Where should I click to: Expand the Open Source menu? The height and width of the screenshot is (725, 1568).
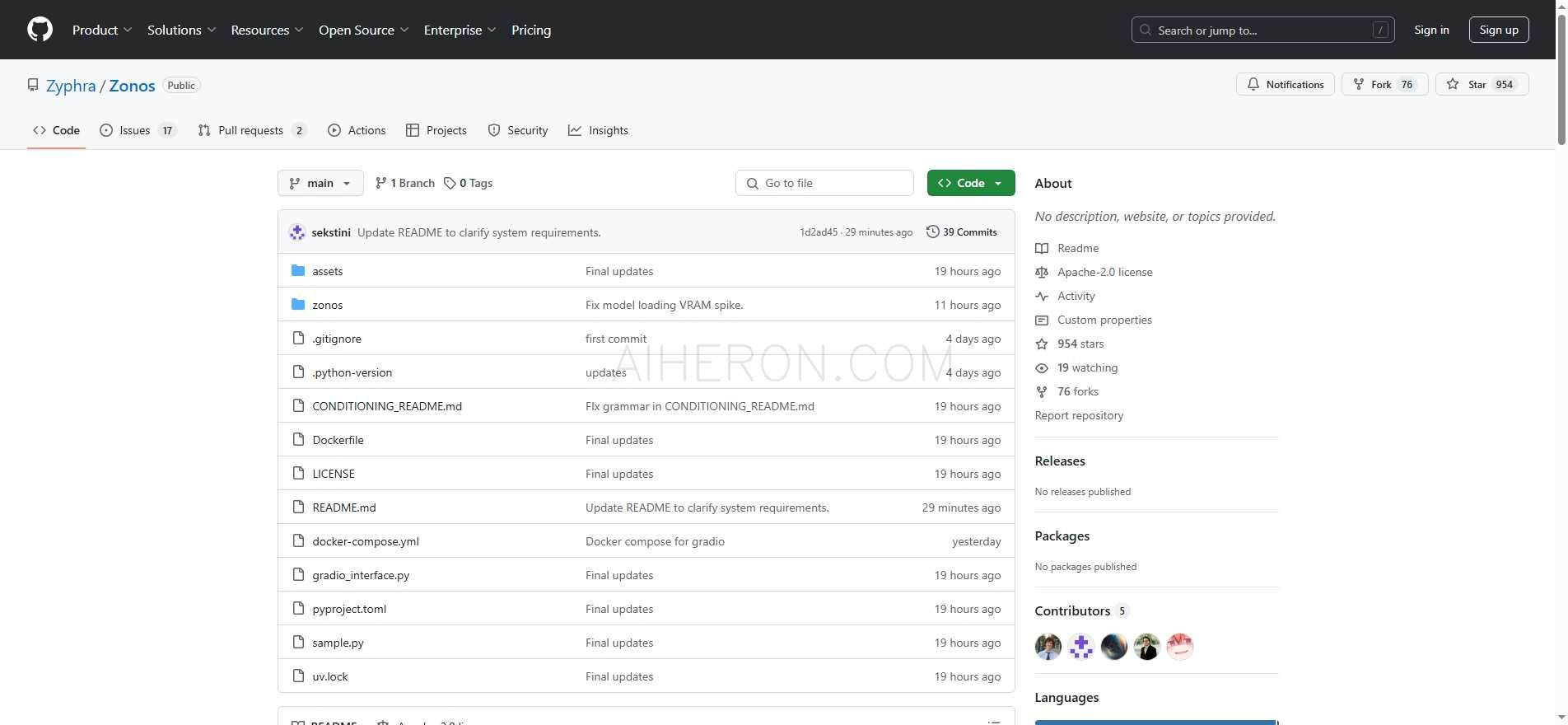click(x=363, y=30)
